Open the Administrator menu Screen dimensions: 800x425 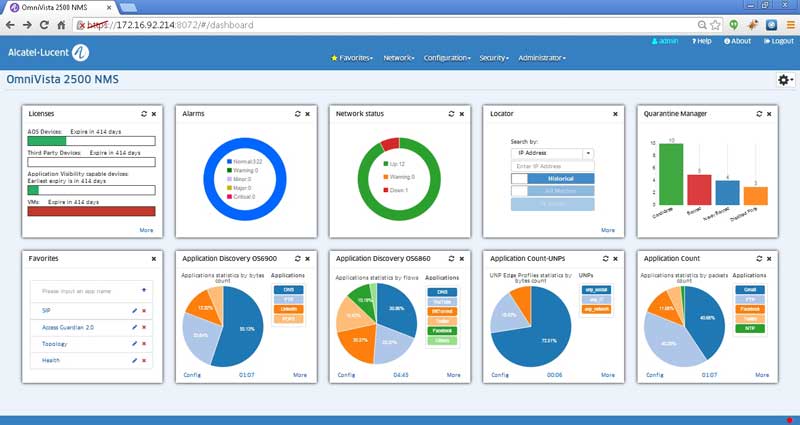542,58
